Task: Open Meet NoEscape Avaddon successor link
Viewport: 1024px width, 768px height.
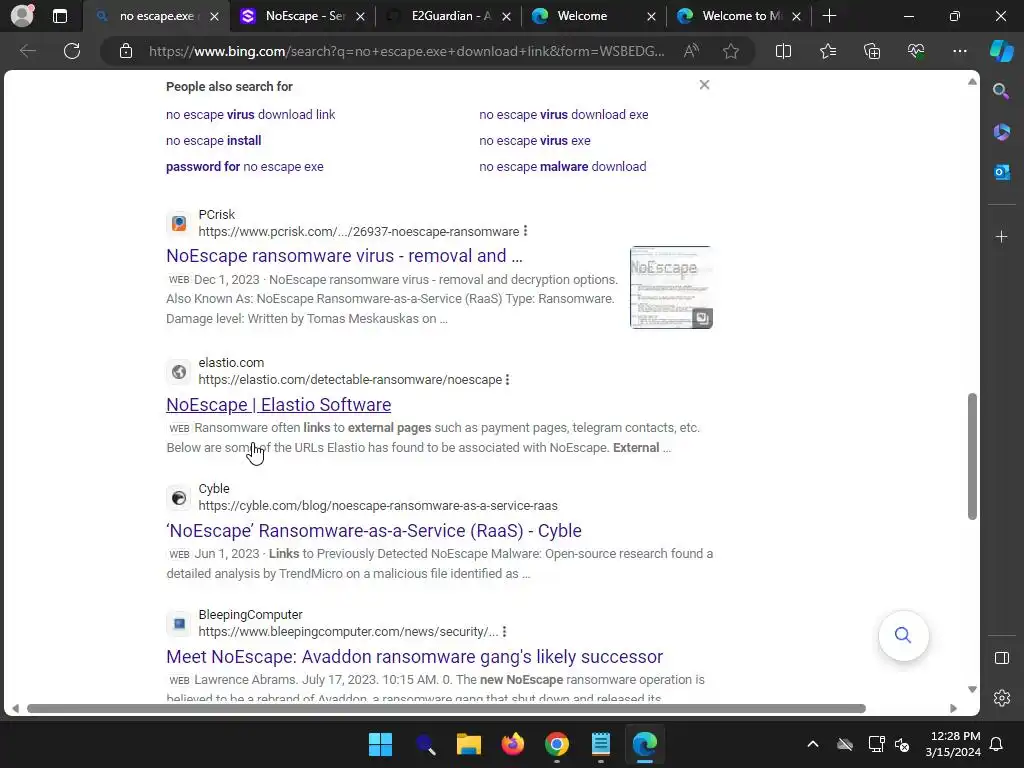Action: click(414, 656)
